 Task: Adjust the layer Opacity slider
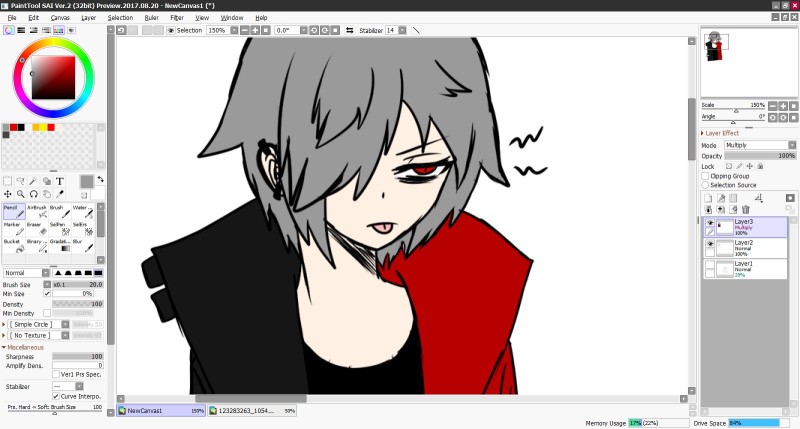pyautogui.click(x=760, y=156)
